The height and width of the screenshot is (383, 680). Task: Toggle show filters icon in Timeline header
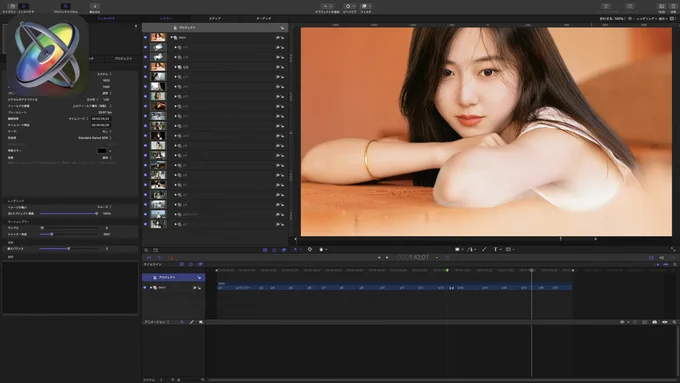[200, 264]
